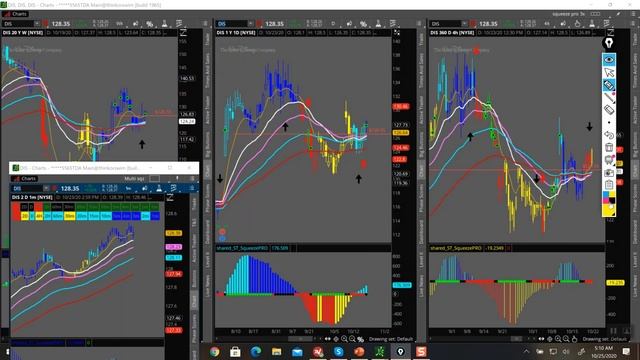This screenshot has height=360, width=640.
Task: Toggle percent icon below daily chart
Action: coord(361,339)
